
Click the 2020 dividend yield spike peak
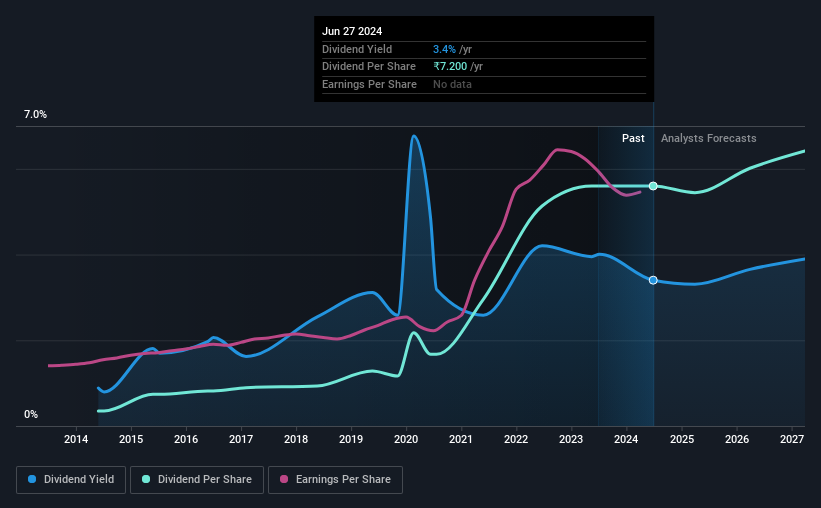point(414,136)
